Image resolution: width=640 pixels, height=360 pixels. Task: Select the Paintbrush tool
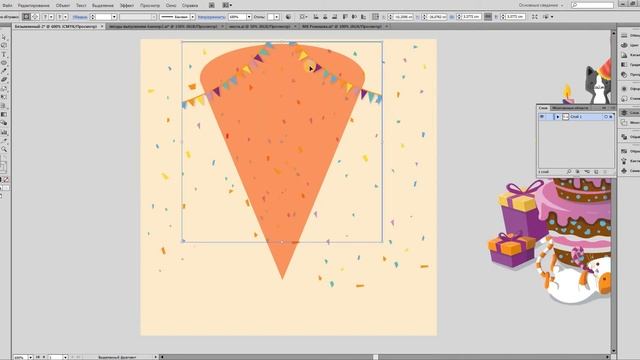coord(4,71)
